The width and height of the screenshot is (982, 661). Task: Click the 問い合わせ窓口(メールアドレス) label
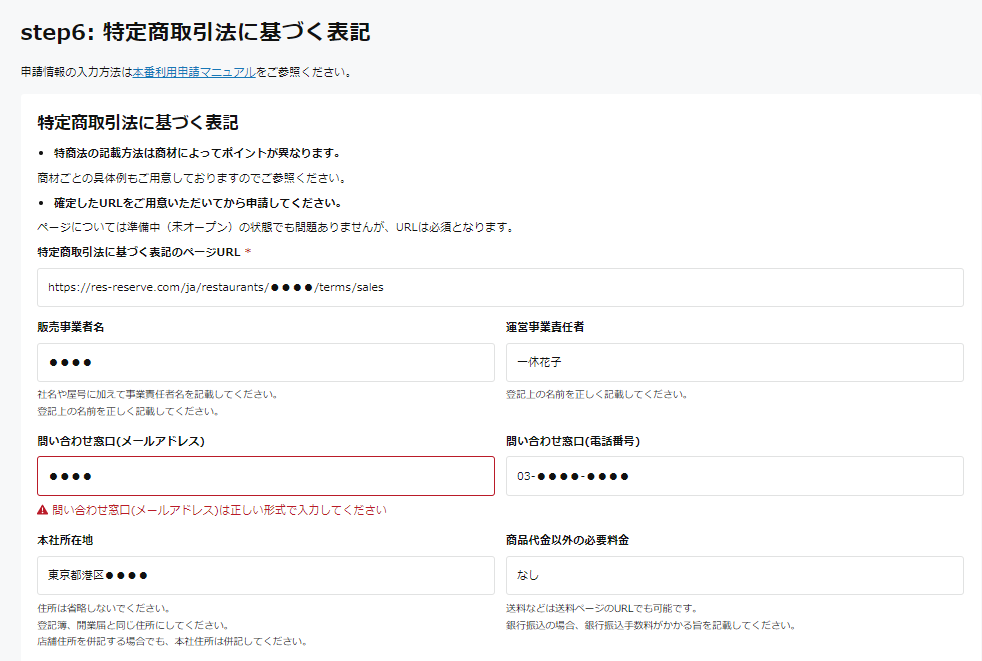(x=128, y=441)
